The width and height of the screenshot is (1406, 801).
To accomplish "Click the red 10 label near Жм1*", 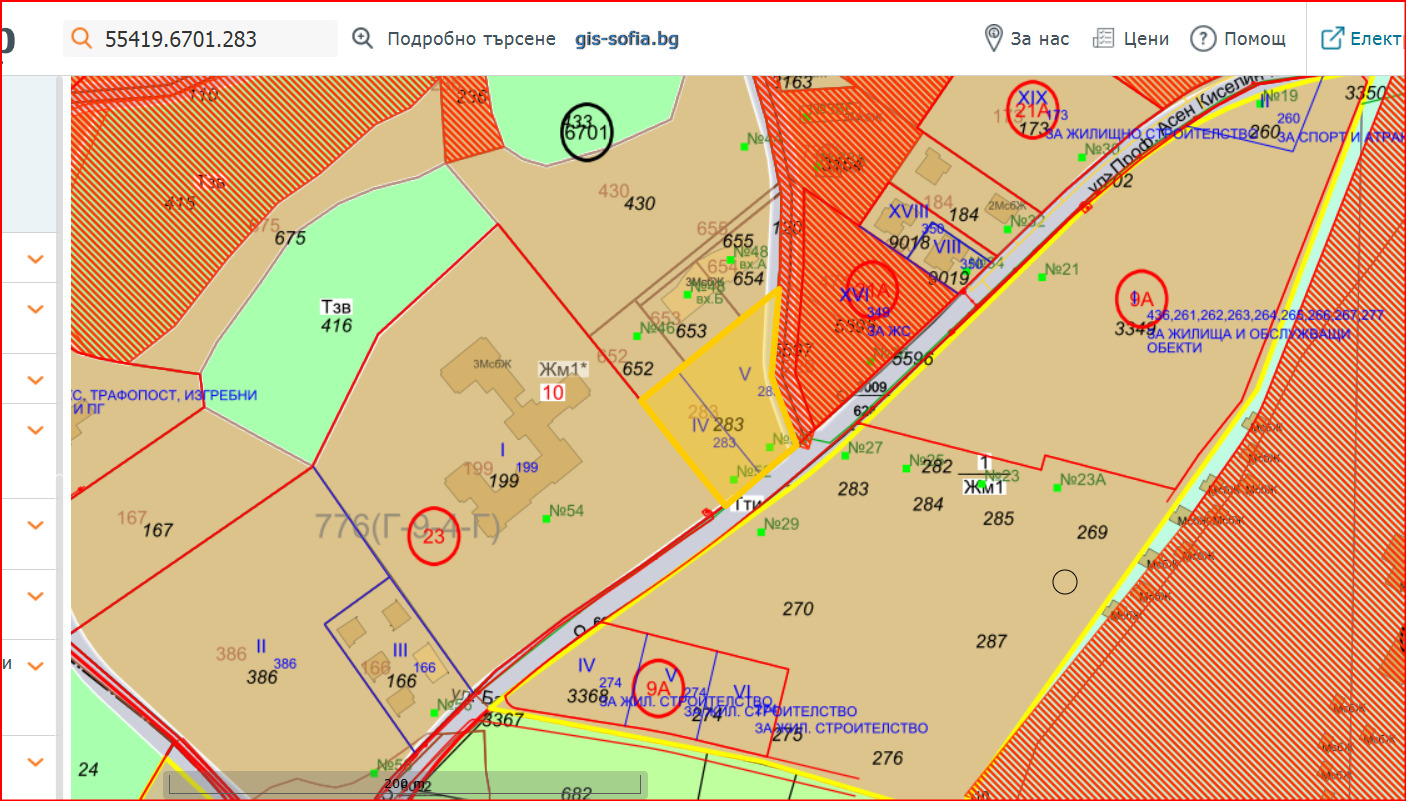I will click(x=552, y=392).
